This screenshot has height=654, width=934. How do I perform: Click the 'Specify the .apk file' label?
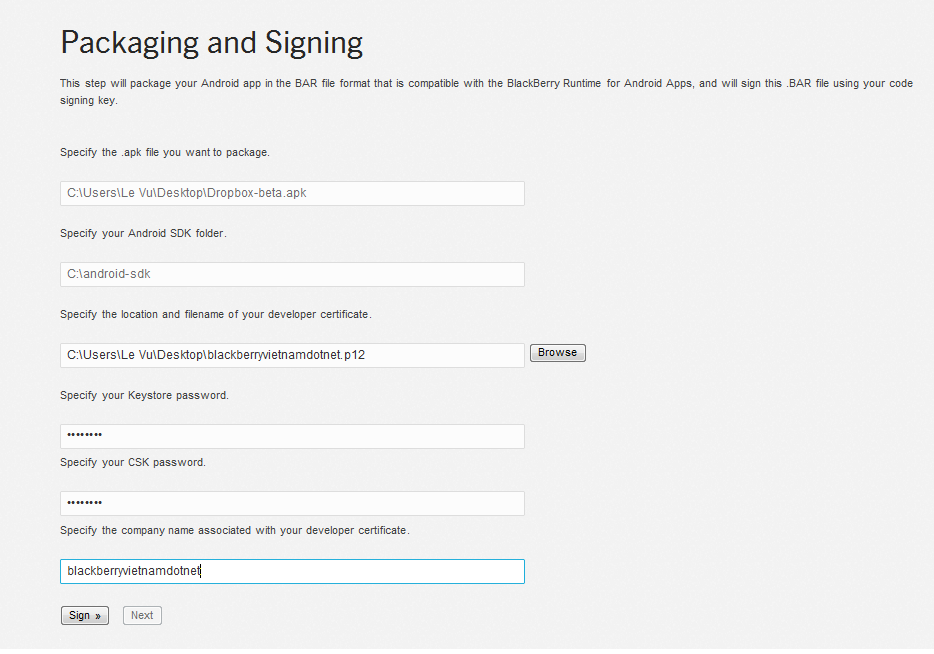click(x=165, y=153)
